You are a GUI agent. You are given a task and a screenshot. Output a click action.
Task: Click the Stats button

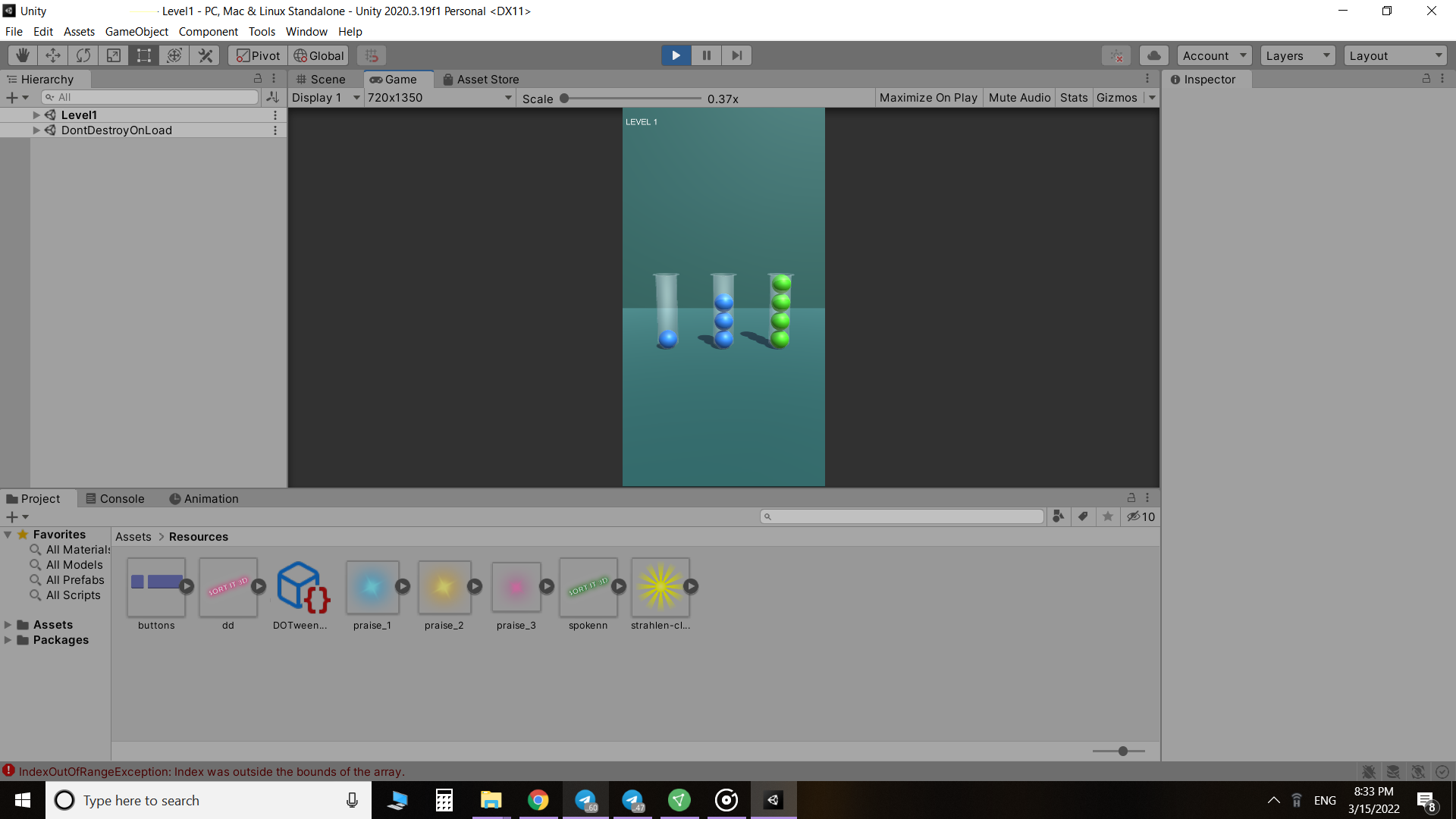[x=1074, y=98]
